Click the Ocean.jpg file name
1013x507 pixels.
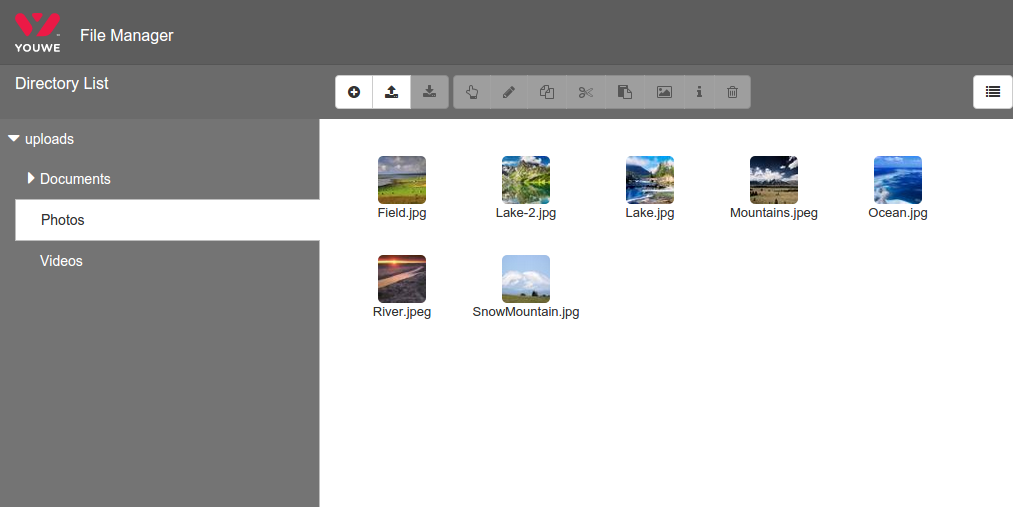pyautogui.click(x=898, y=213)
